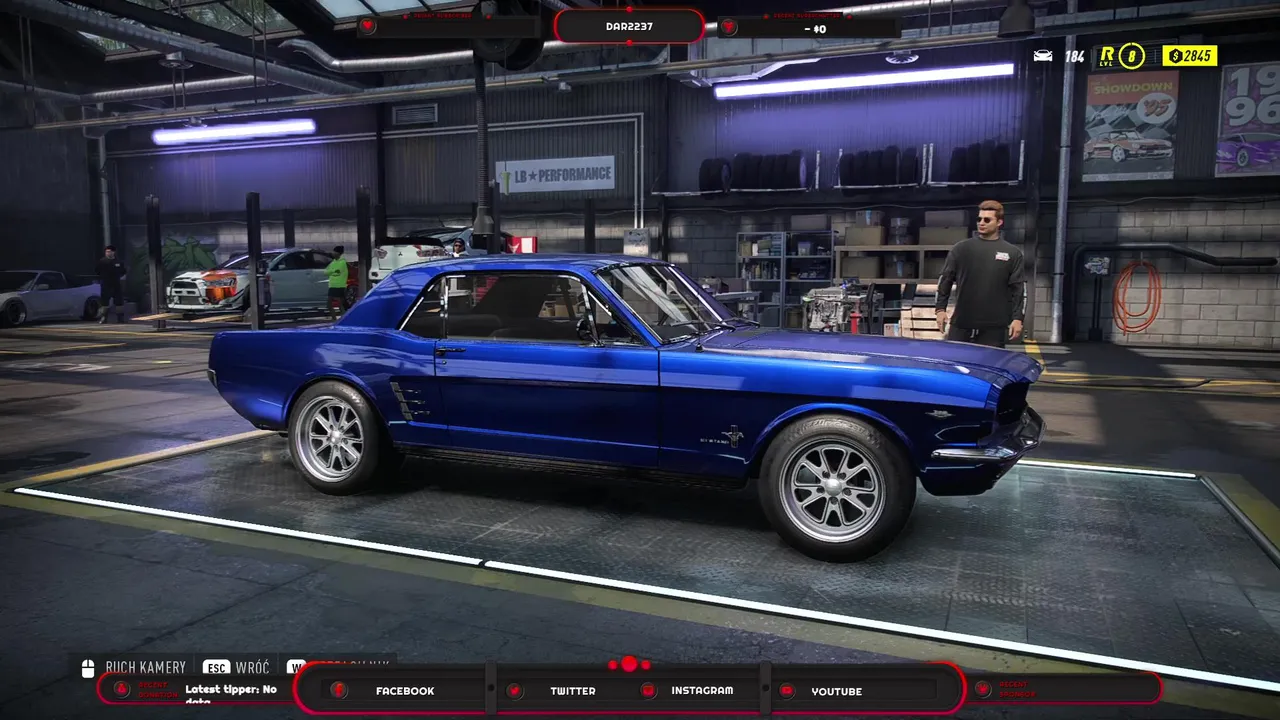Click the '- $0' donation text

815,29
